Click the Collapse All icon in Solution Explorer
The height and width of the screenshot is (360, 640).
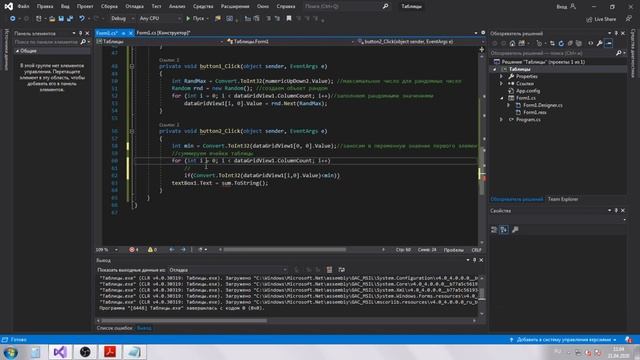pos(570,43)
